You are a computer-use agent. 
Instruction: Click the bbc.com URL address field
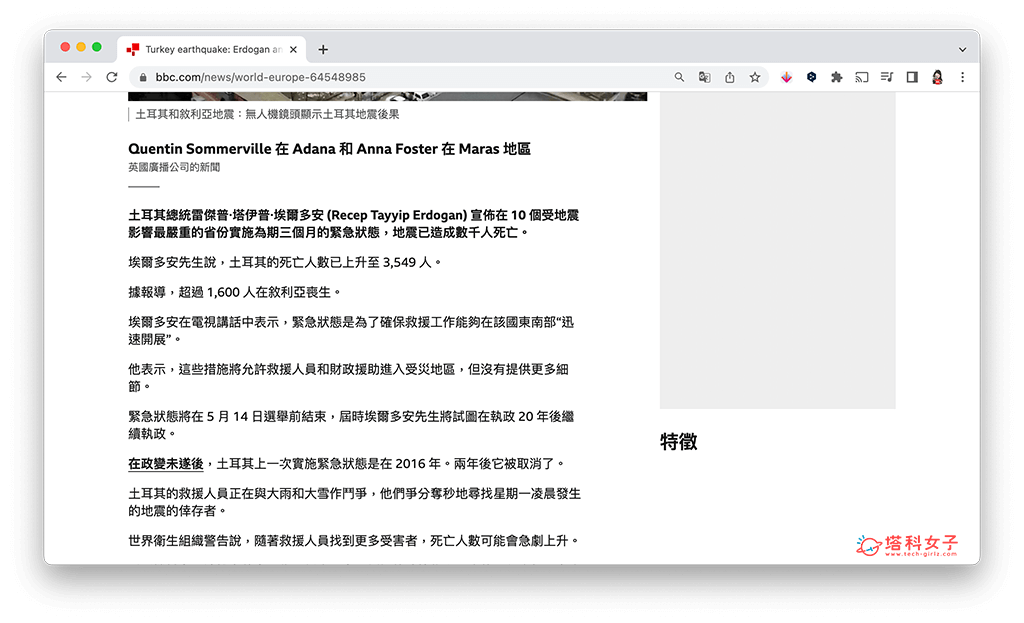pos(400,77)
